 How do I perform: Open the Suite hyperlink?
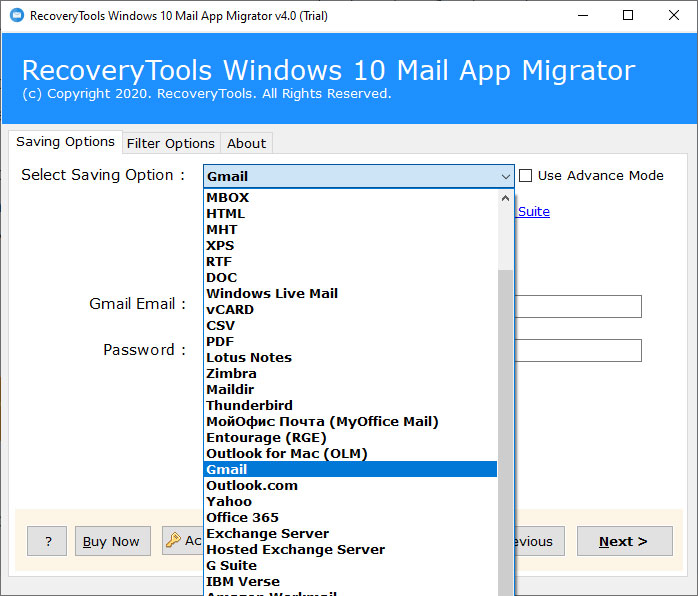pyautogui.click(x=533, y=211)
